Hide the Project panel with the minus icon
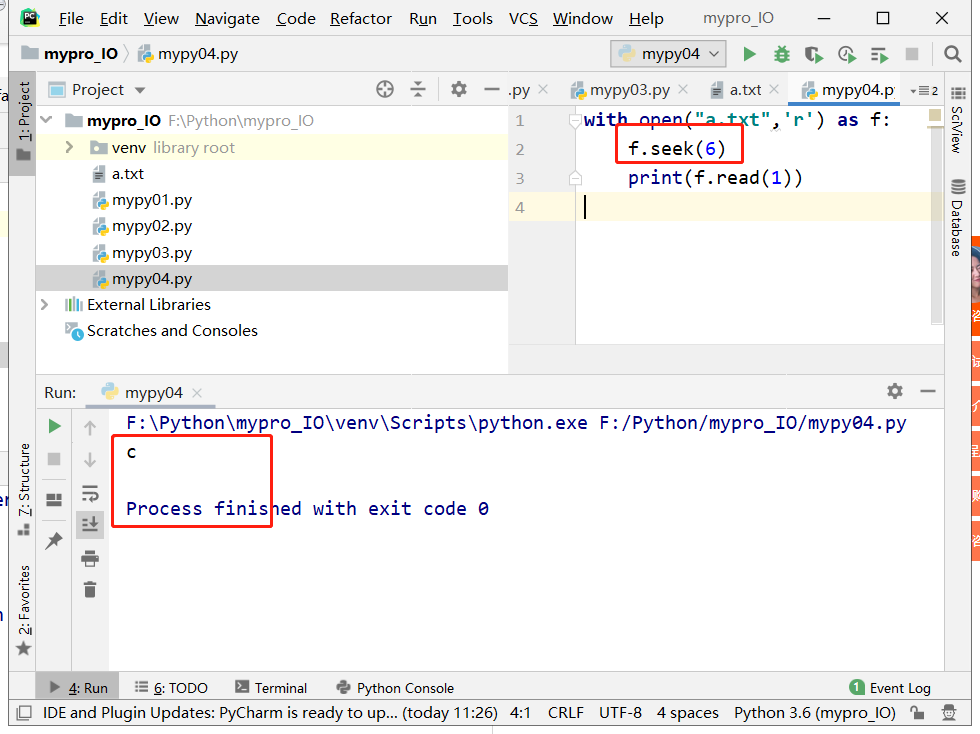This screenshot has width=980, height=734. click(x=492, y=89)
